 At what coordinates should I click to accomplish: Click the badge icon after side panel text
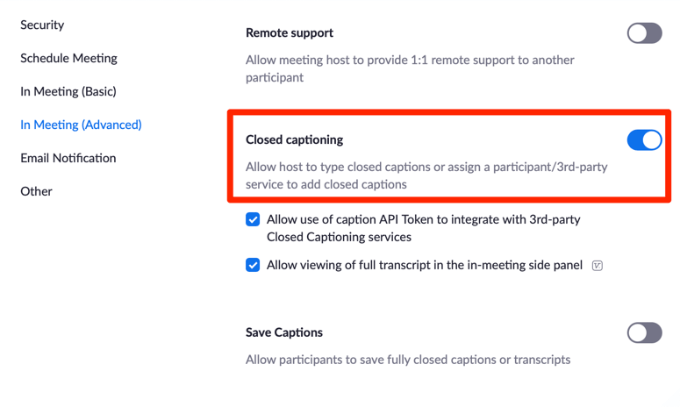[597, 266]
